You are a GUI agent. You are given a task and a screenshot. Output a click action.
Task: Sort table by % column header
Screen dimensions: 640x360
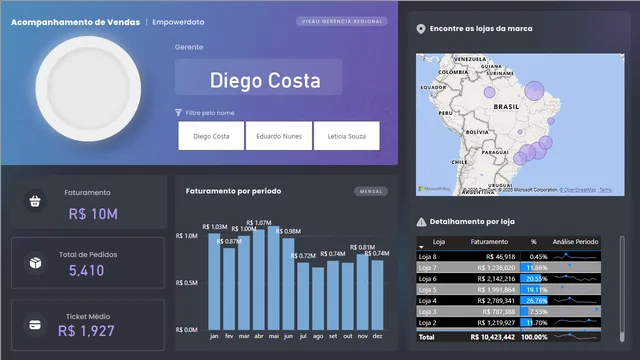tap(533, 242)
